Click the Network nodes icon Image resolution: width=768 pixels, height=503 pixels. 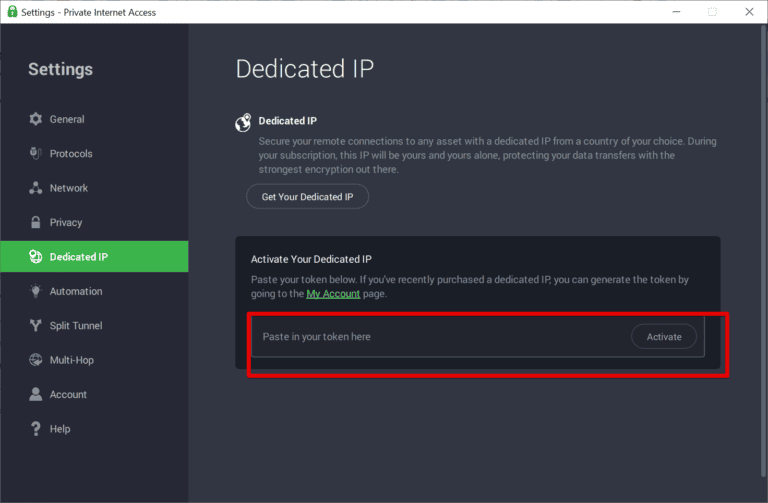coord(35,188)
